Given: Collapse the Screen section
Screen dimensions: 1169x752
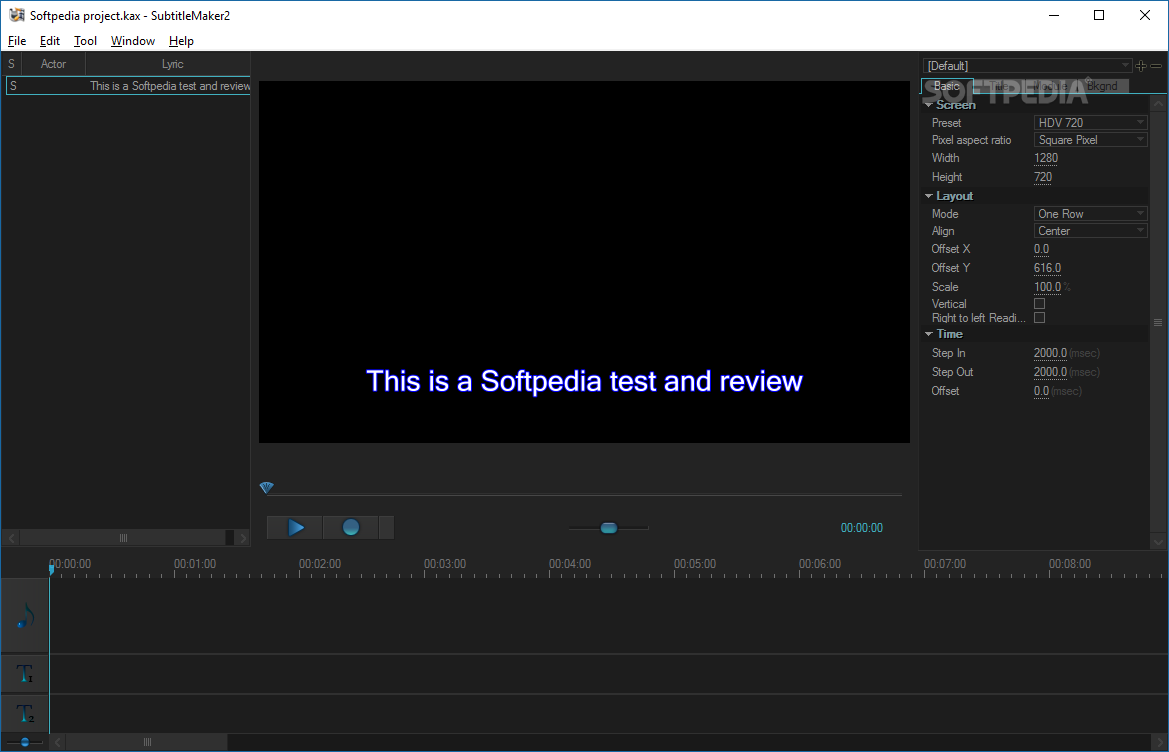Looking at the screenshot, I should point(929,105).
